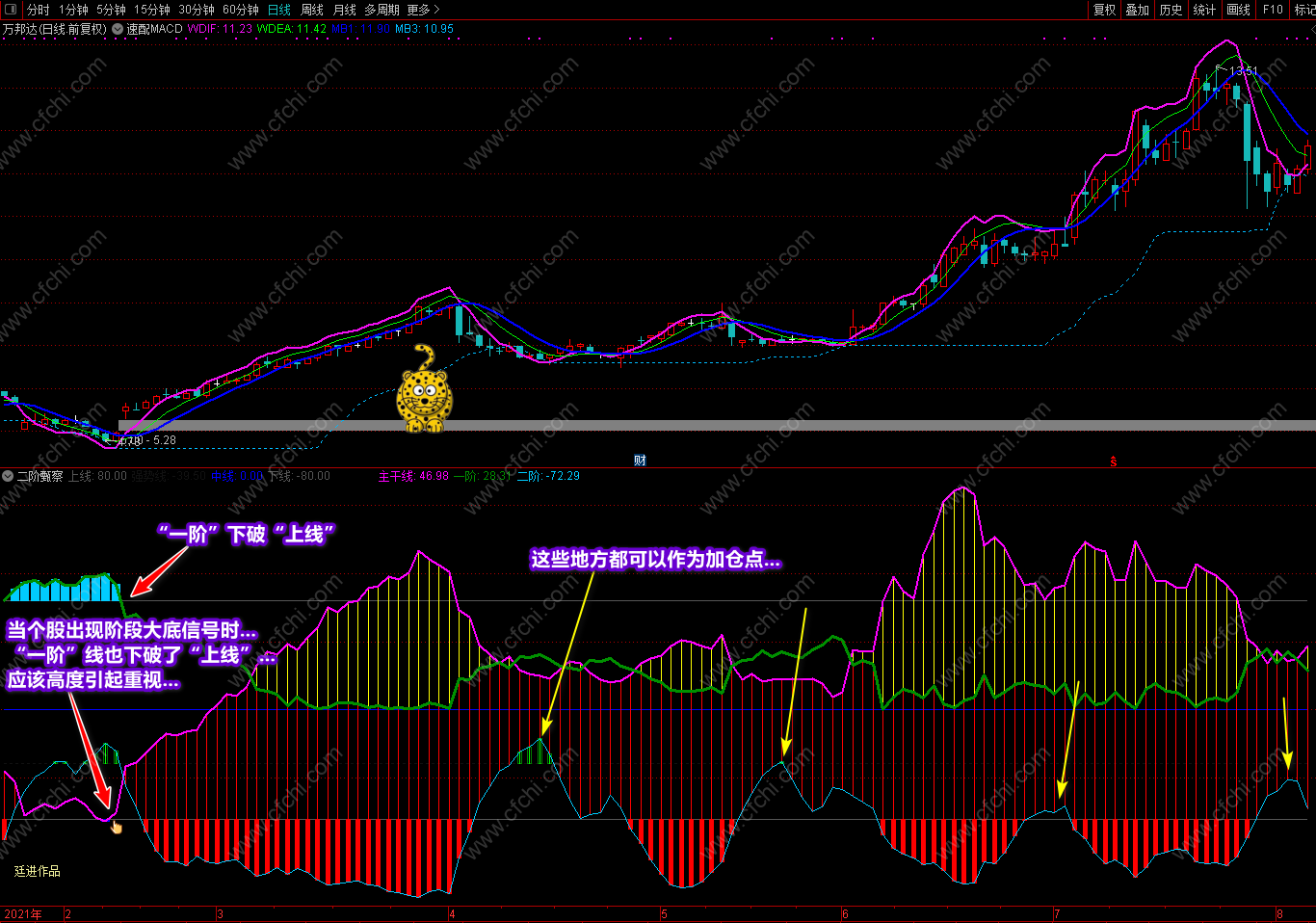
Task: Click the 13.51 high price label
Action: pyautogui.click(x=1244, y=71)
